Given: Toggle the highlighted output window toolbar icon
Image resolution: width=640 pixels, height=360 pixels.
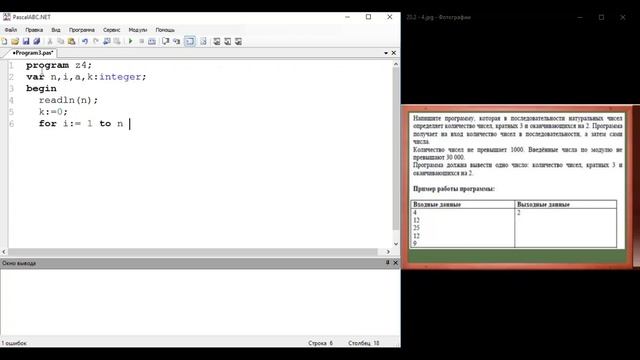Looking at the screenshot, I should (x=190, y=41).
